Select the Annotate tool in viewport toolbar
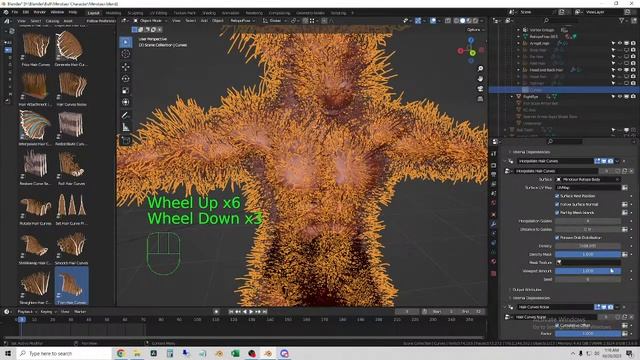 [126, 116]
